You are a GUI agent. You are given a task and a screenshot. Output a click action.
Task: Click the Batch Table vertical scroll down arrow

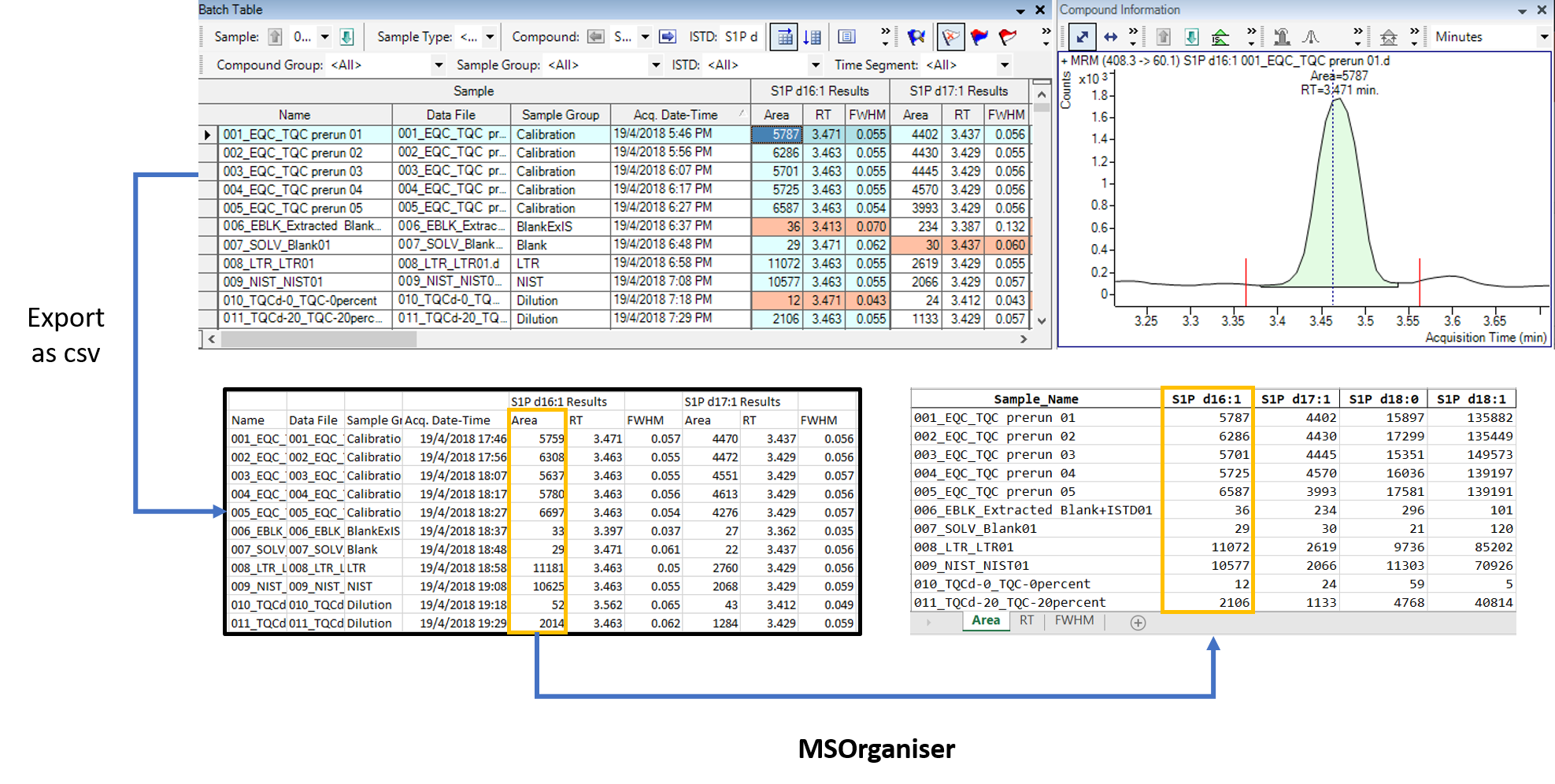[x=1042, y=320]
